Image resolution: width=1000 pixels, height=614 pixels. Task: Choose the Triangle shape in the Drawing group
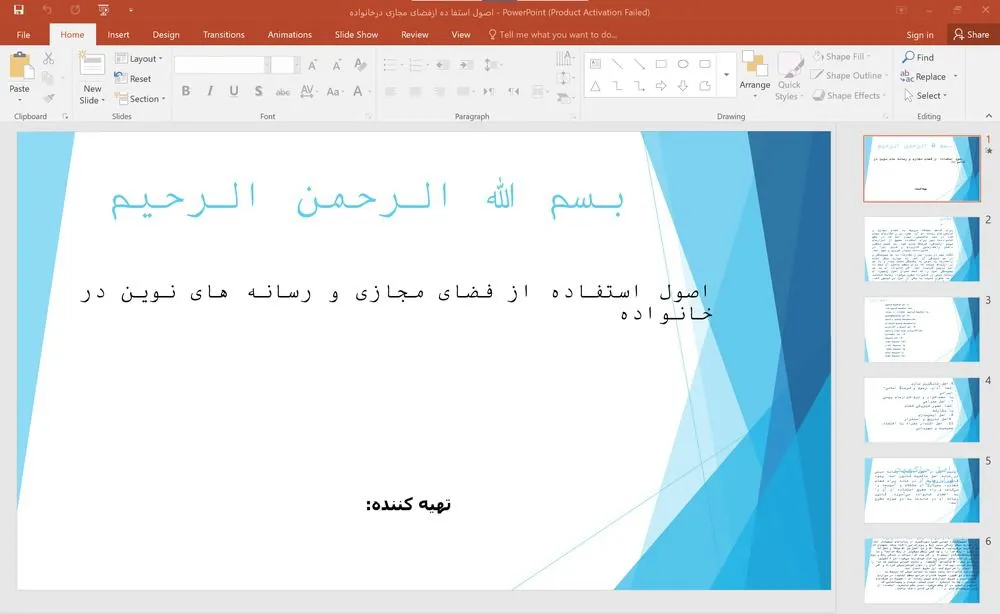pos(595,86)
